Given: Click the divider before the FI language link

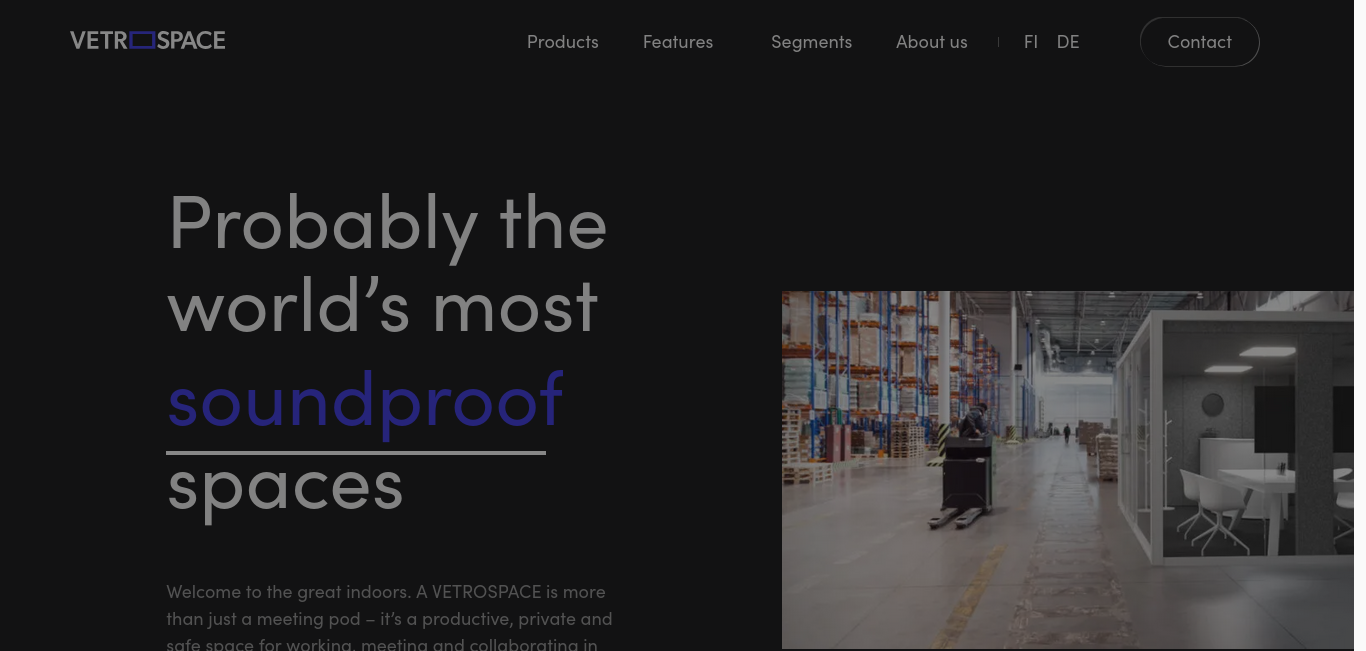Looking at the screenshot, I should (998, 42).
